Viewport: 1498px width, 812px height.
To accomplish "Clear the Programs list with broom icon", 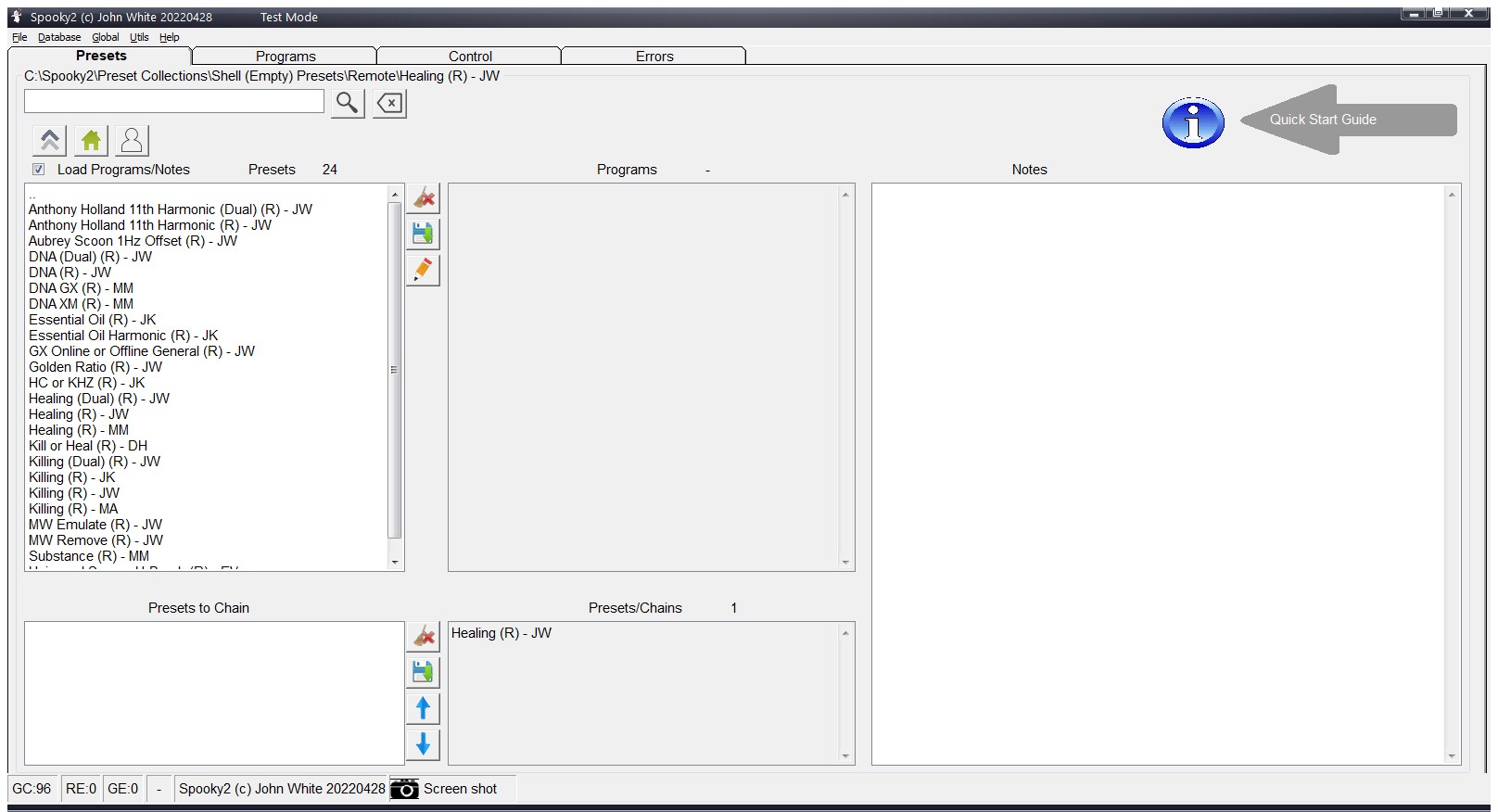I will (x=424, y=197).
